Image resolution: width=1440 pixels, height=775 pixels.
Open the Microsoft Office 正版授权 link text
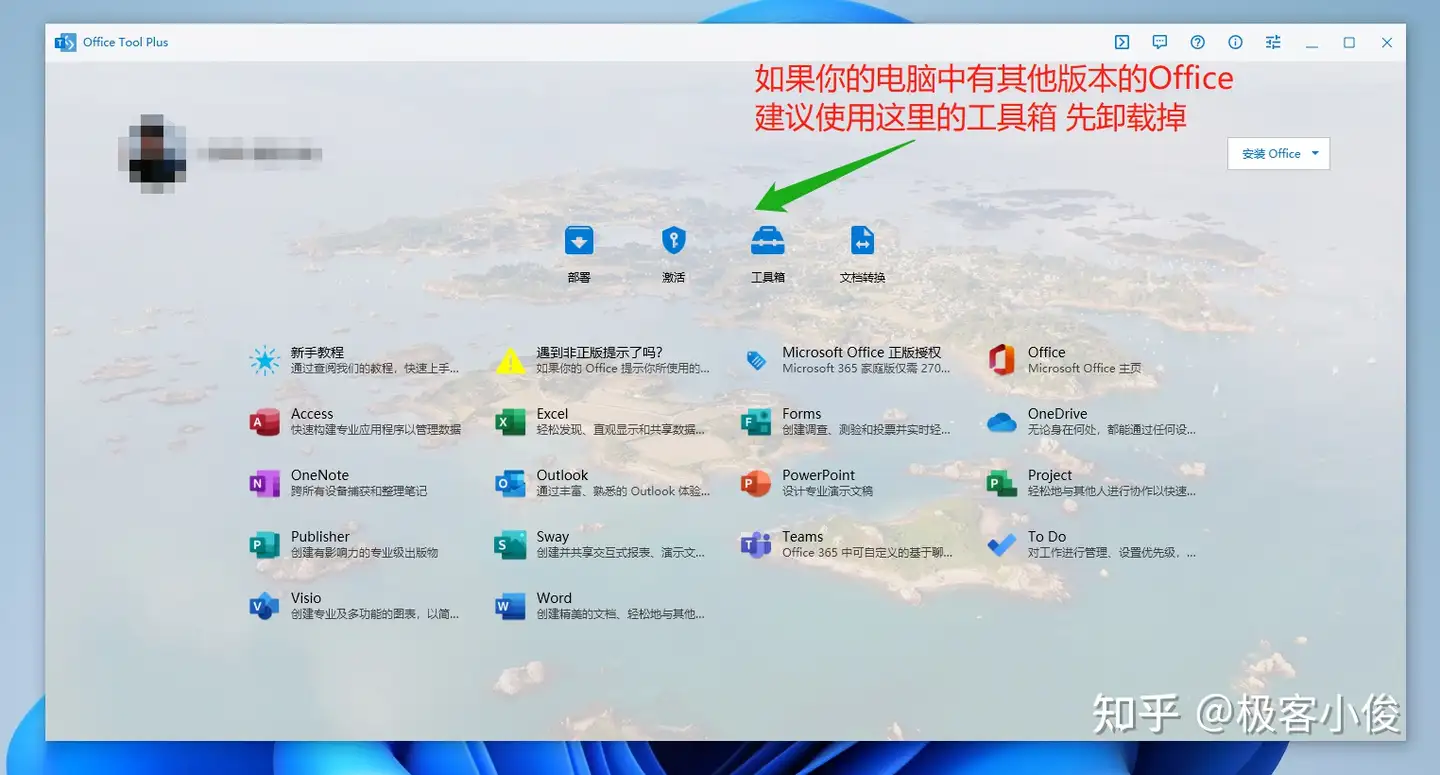tap(862, 352)
